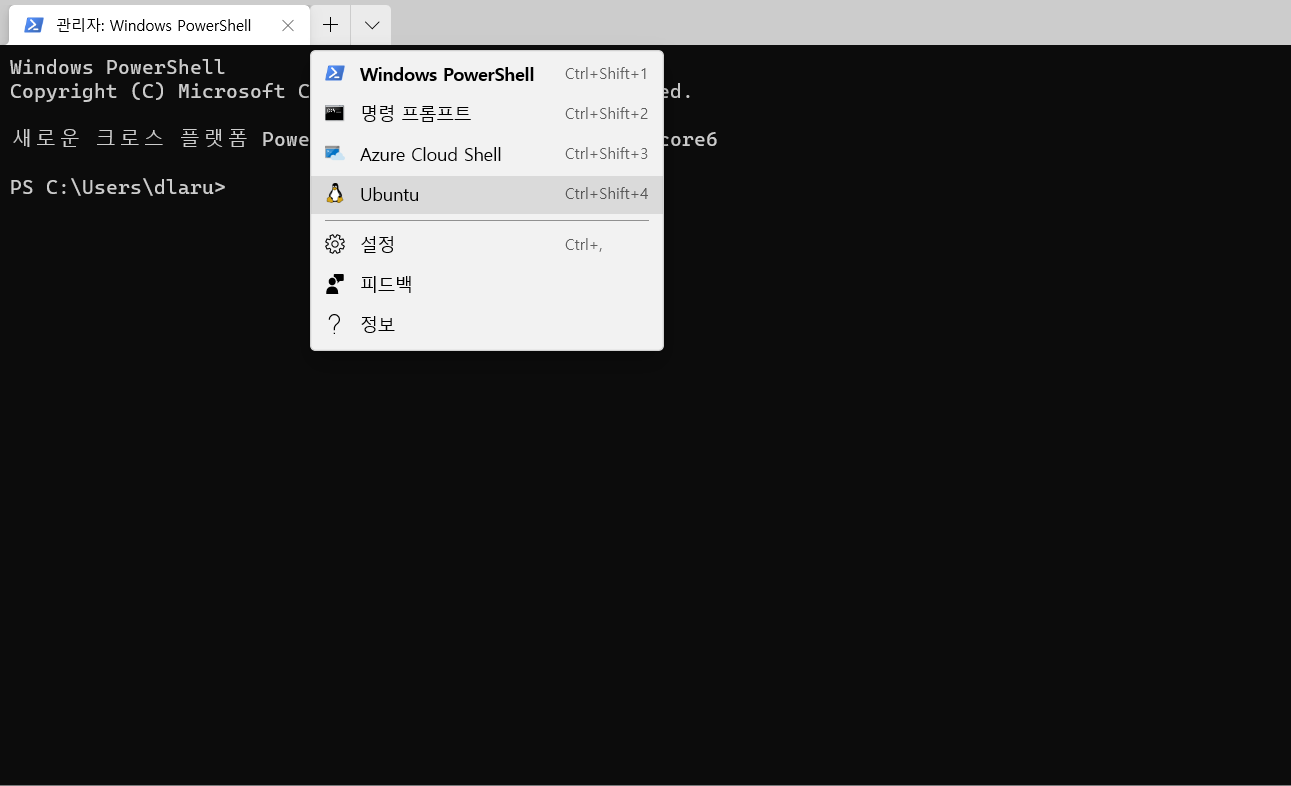1291x786 pixels.
Task: Open 명령 프롬프트 profile
Action: point(487,114)
